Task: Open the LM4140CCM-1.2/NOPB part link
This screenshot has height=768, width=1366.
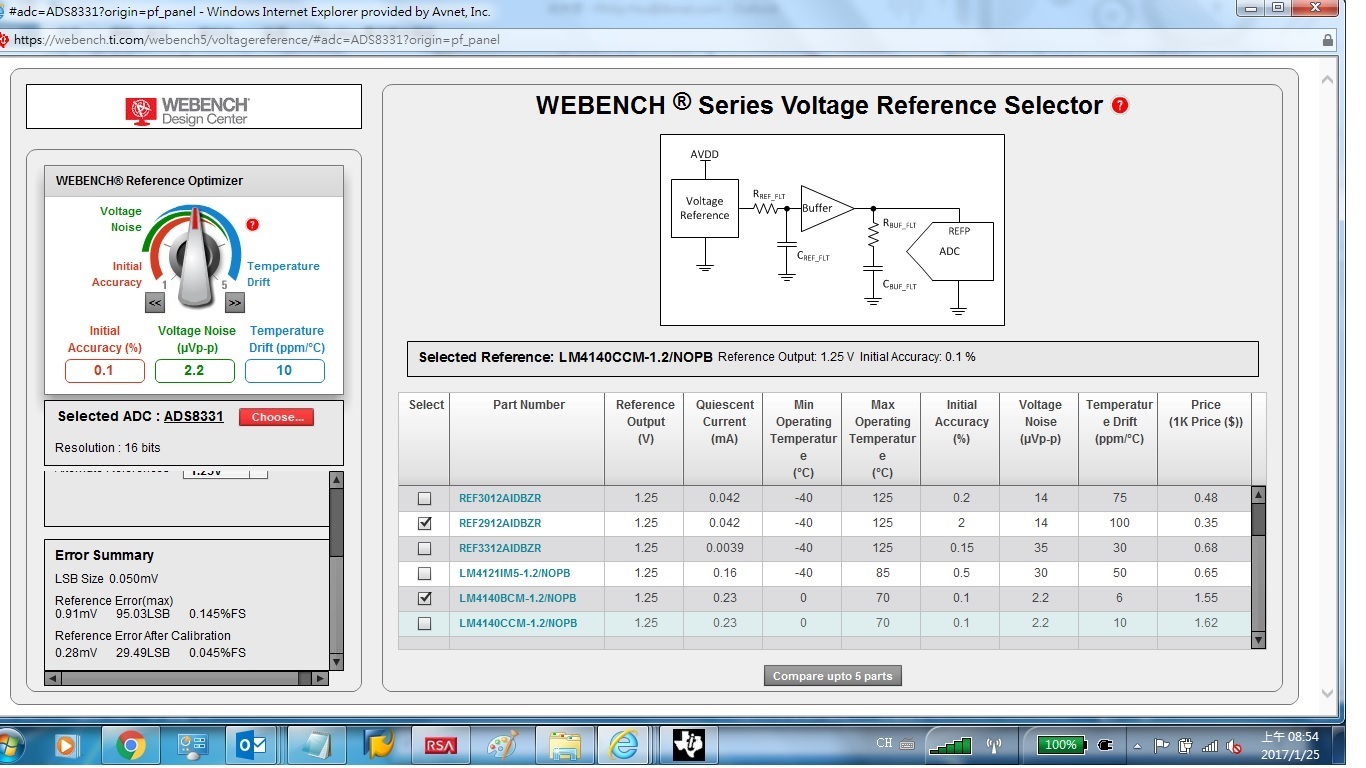Action: pos(518,623)
